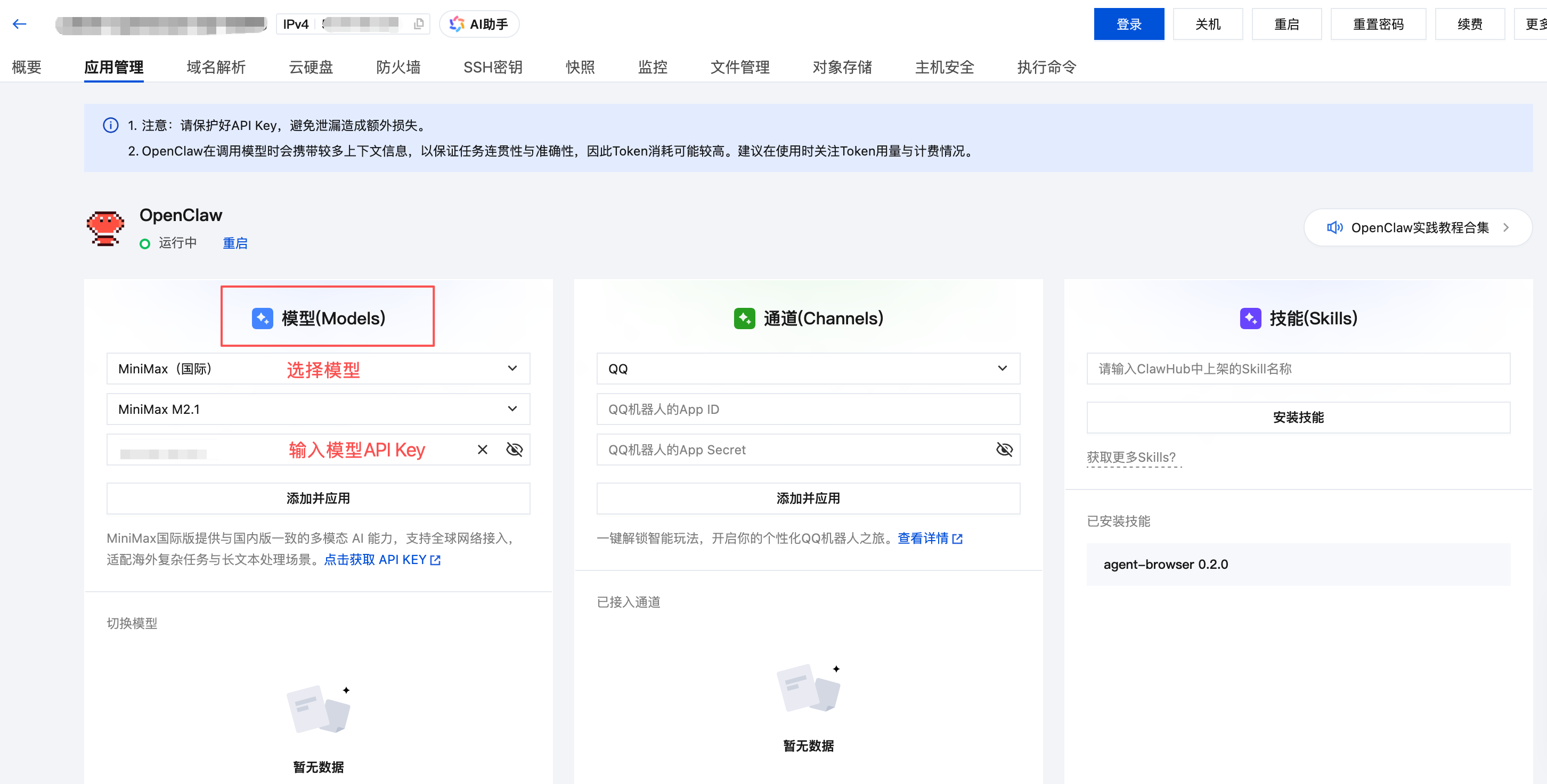Show the QQ机器人 App Secret
The height and width of the screenshot is (784, 1547).
[x=1004, y=449]
